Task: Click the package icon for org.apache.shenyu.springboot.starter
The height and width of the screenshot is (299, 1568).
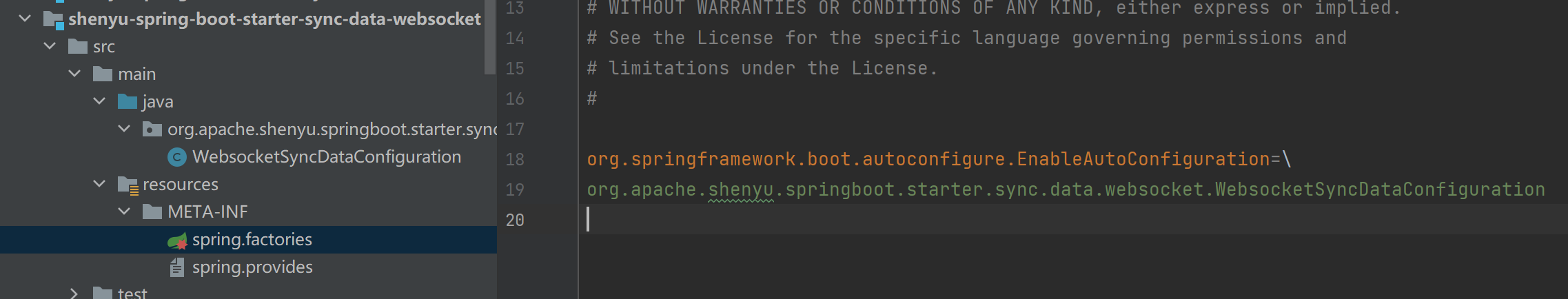Action: coord(152,130)
